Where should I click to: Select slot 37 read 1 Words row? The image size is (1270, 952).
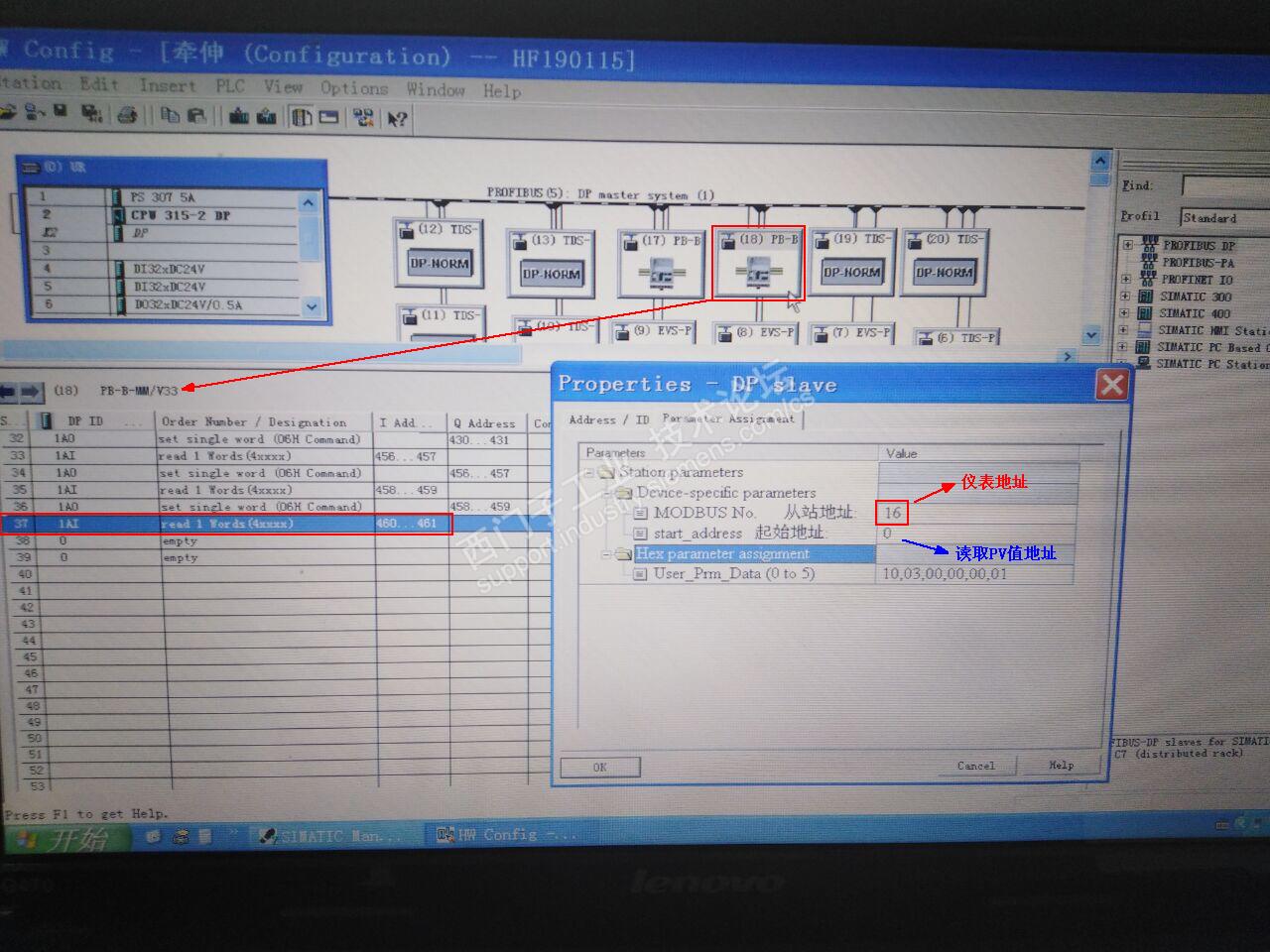tap(226, 524)
